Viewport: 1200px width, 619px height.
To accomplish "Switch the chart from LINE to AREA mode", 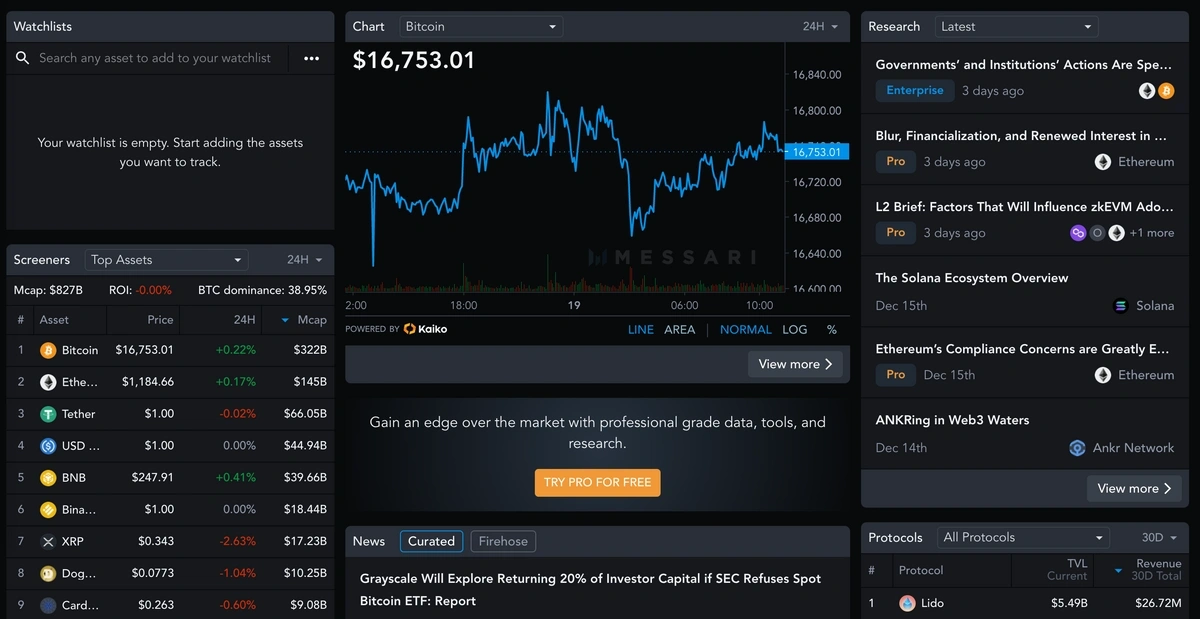I will [680, 328].
